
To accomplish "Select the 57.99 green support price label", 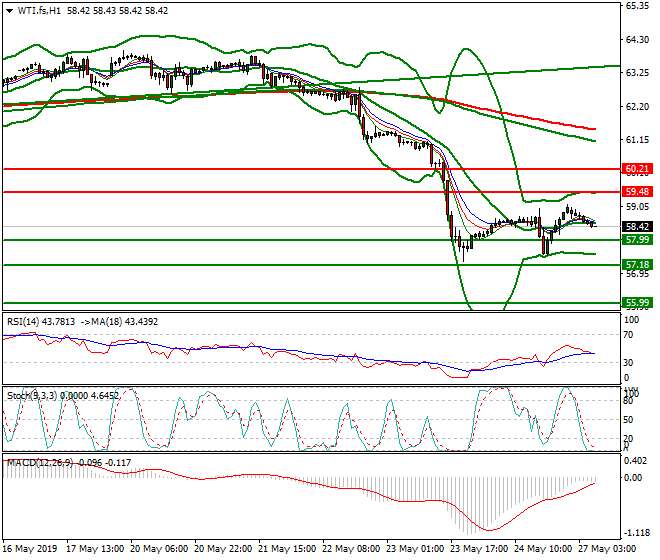I will pos(637,240).
